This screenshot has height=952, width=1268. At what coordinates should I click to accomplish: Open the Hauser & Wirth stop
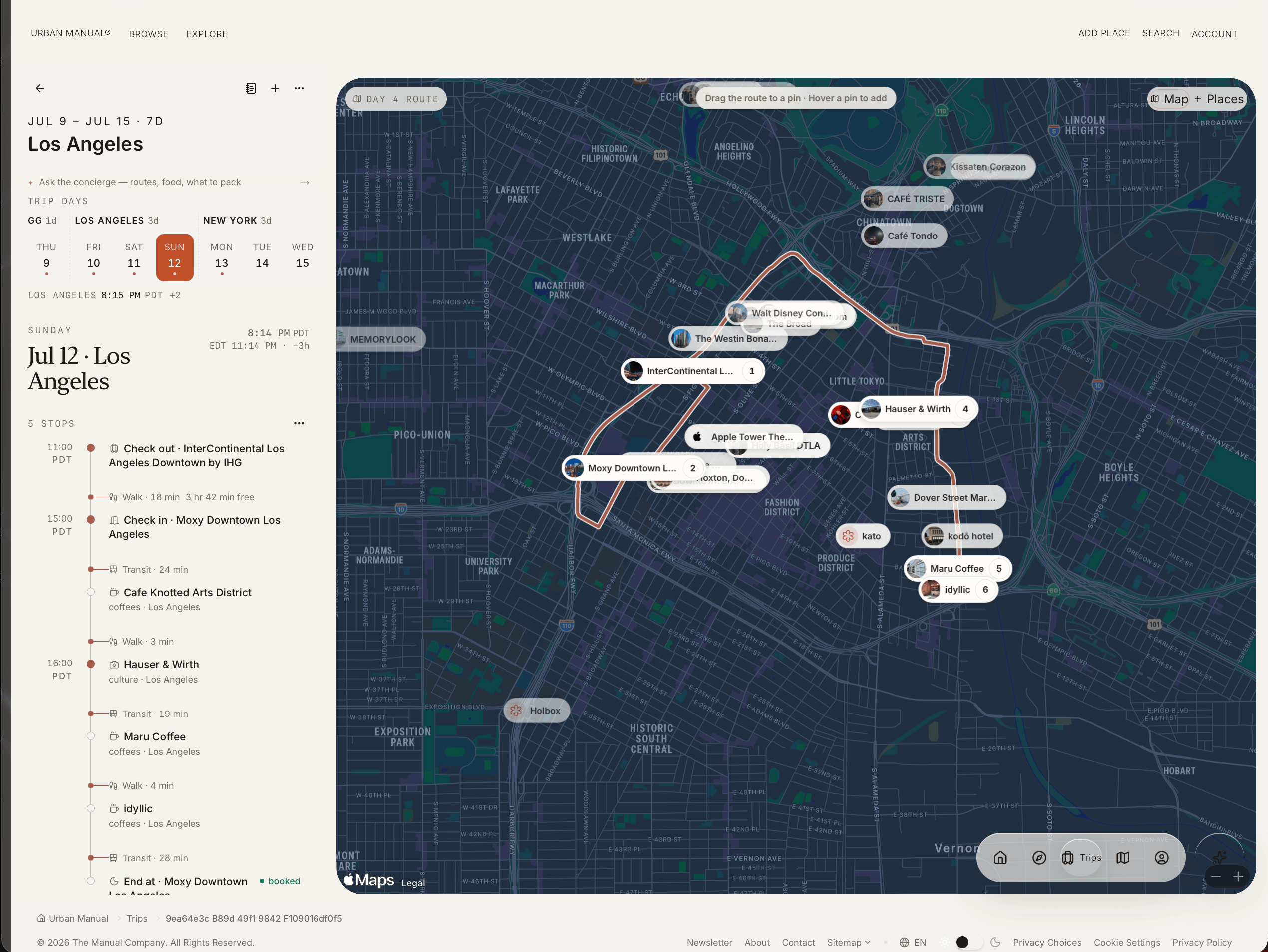[161, 665]
